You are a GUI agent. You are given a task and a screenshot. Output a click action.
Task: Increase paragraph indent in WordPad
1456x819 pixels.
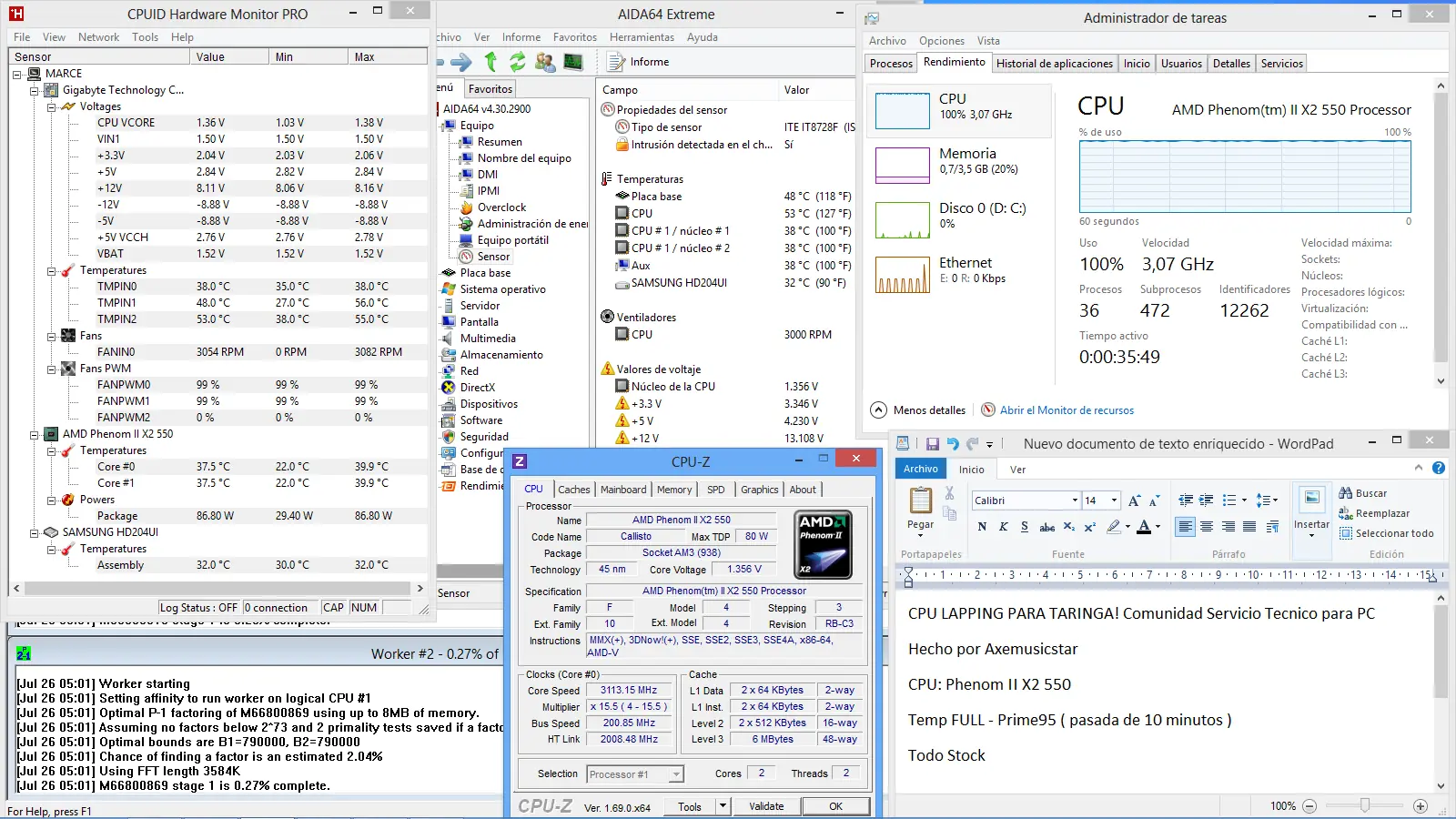pos(1206,500)
